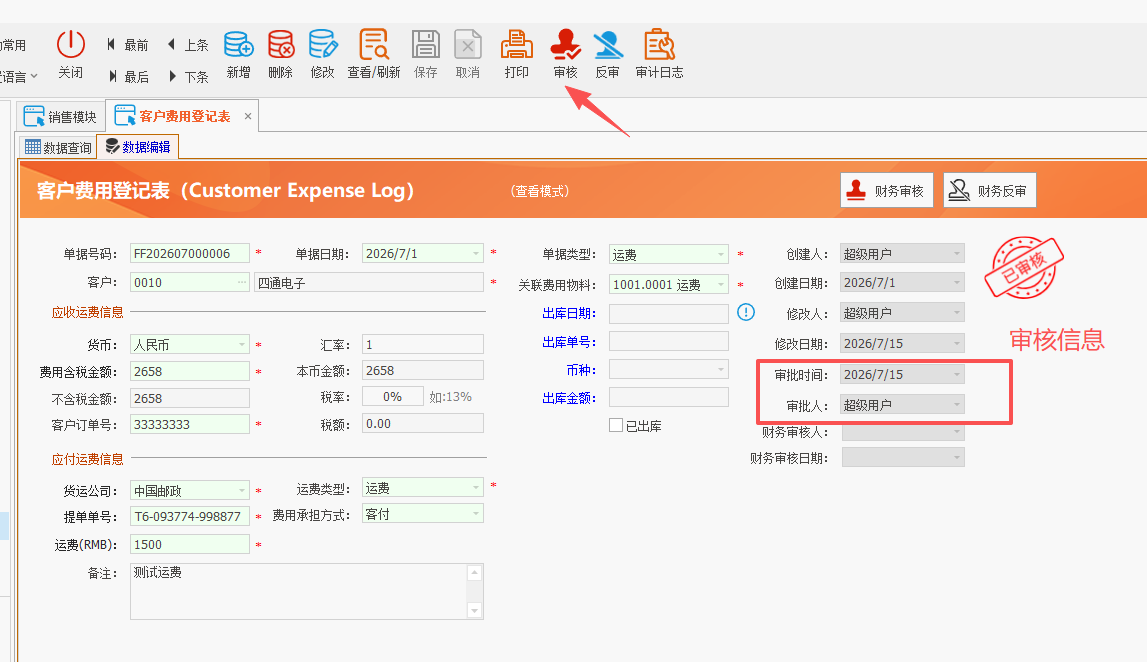Viewport: 1147px width, 662px height.
Task: Open the 费用承担方式 dropdown
Action: tap(475, 514)
